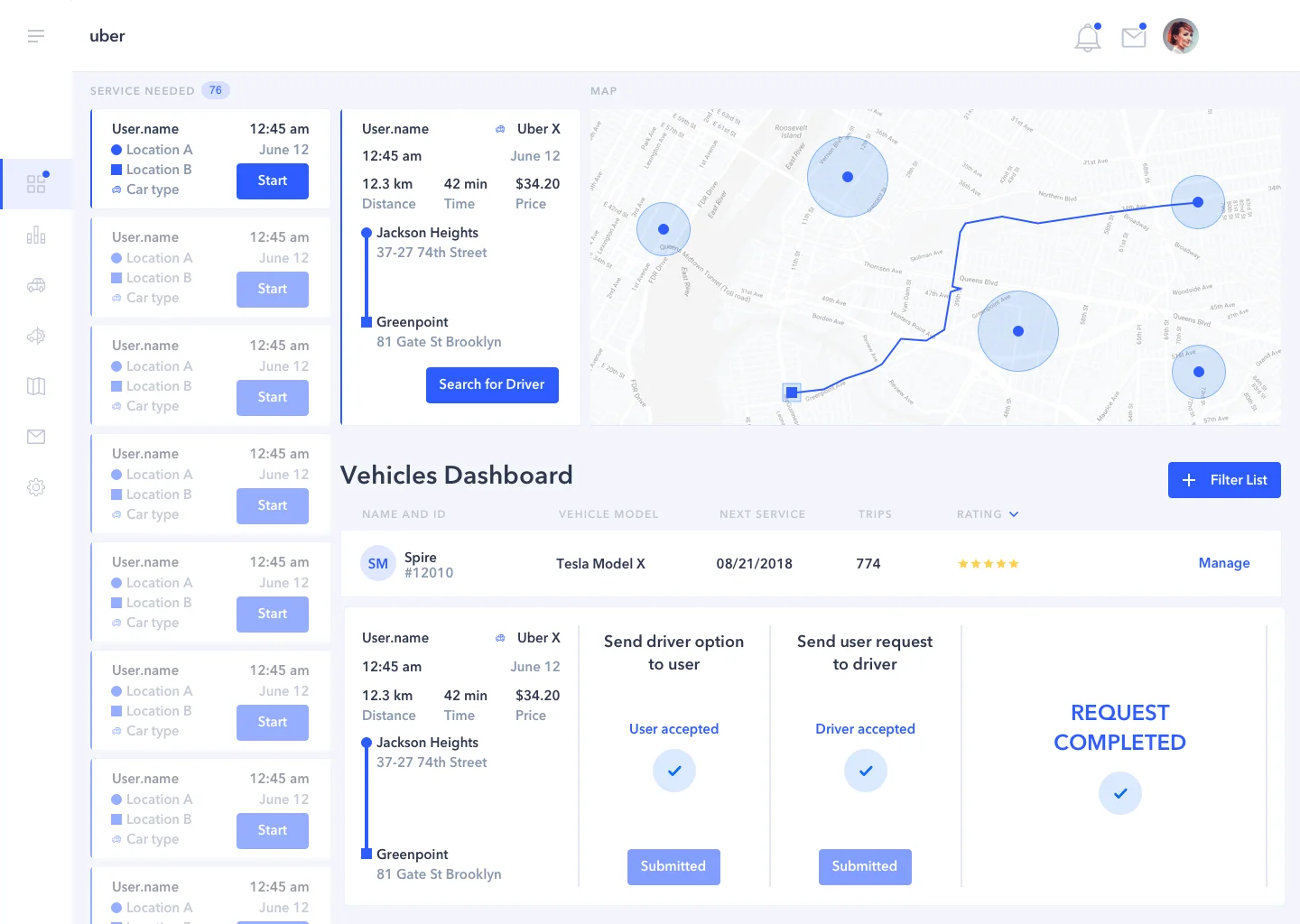The height and width of the screenshot is (924, 1300).
Task: Start the third service request card
Action: pyautogui.click(x=273, y=397)
